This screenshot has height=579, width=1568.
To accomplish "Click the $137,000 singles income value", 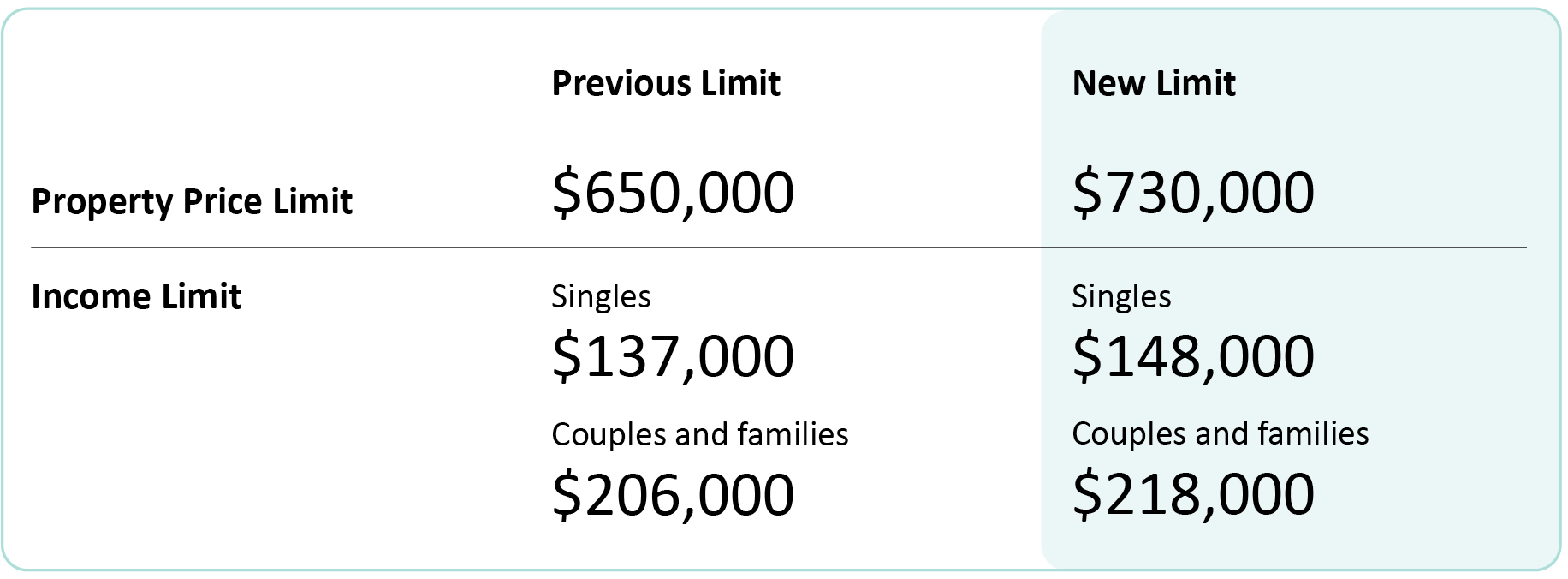I will coord(673,356).
